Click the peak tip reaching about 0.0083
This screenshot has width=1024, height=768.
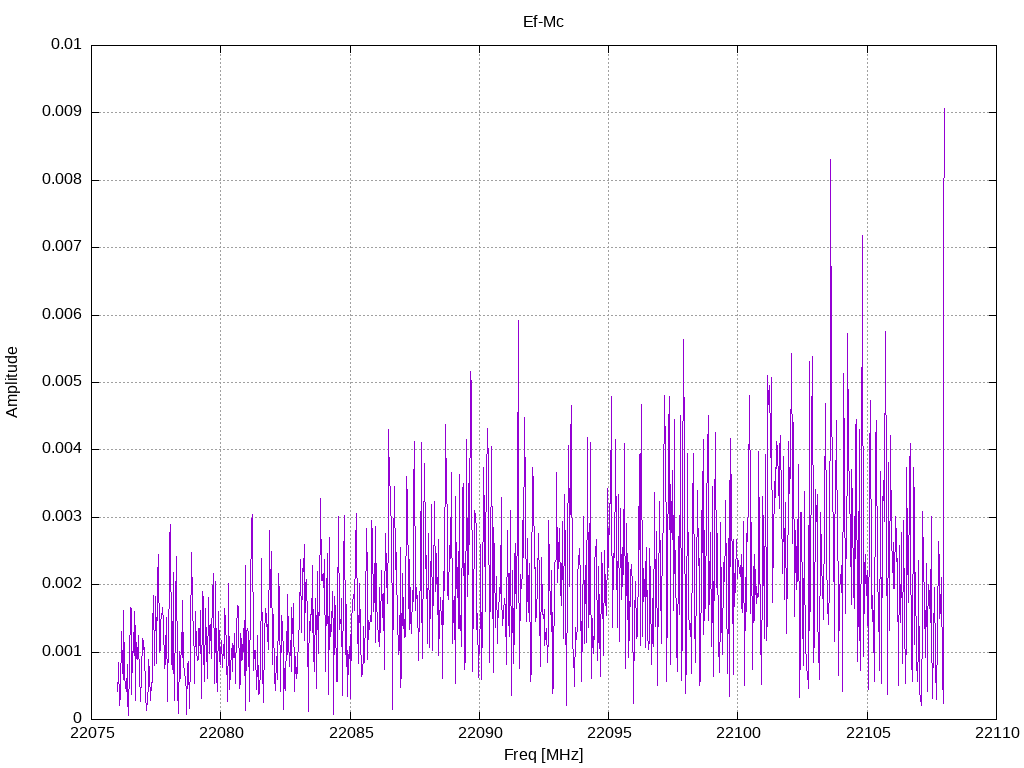pos(830,160)
